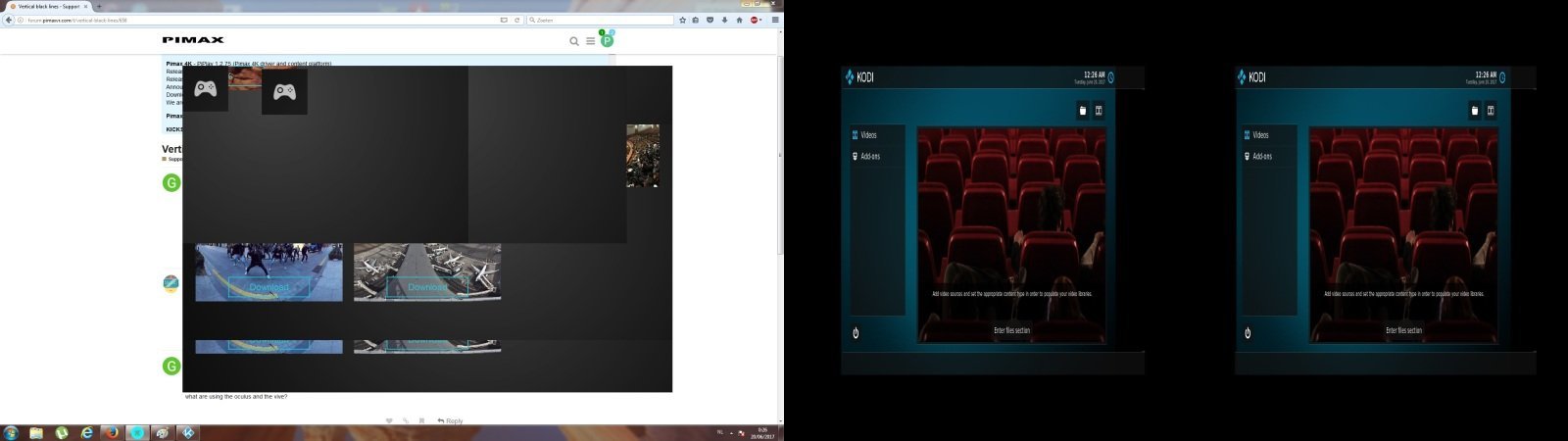Open the Windows Start button
The width and height of the screenshot is (1568, 441).
(x=11, y=433)
